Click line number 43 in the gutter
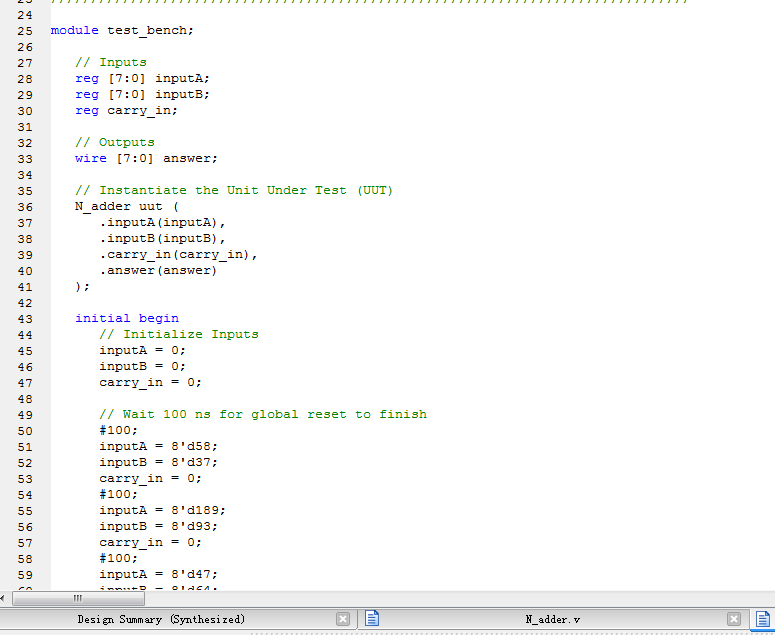775x635 pixels. coord(25,318)
